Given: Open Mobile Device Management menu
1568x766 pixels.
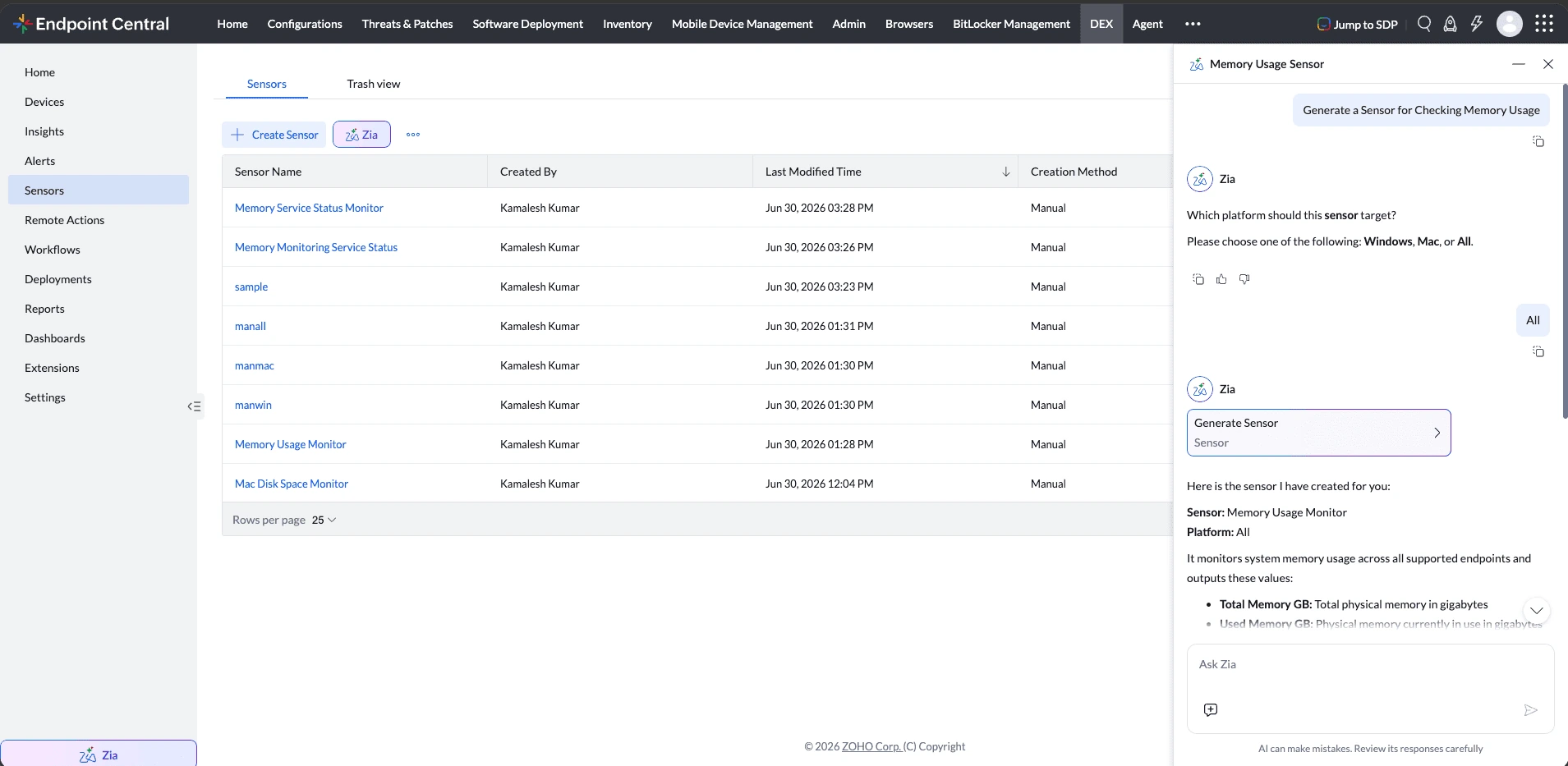Looking at the screenshot, I should point(743,24).
